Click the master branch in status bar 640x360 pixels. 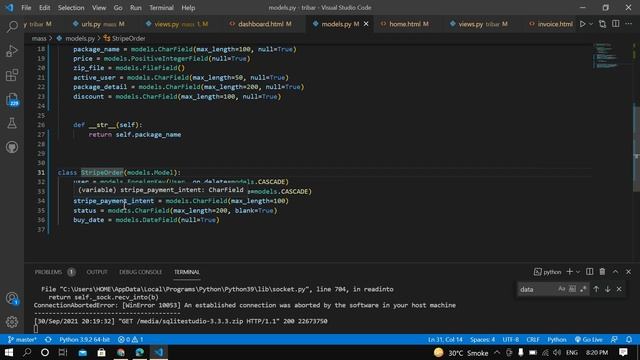coord(22,340)
